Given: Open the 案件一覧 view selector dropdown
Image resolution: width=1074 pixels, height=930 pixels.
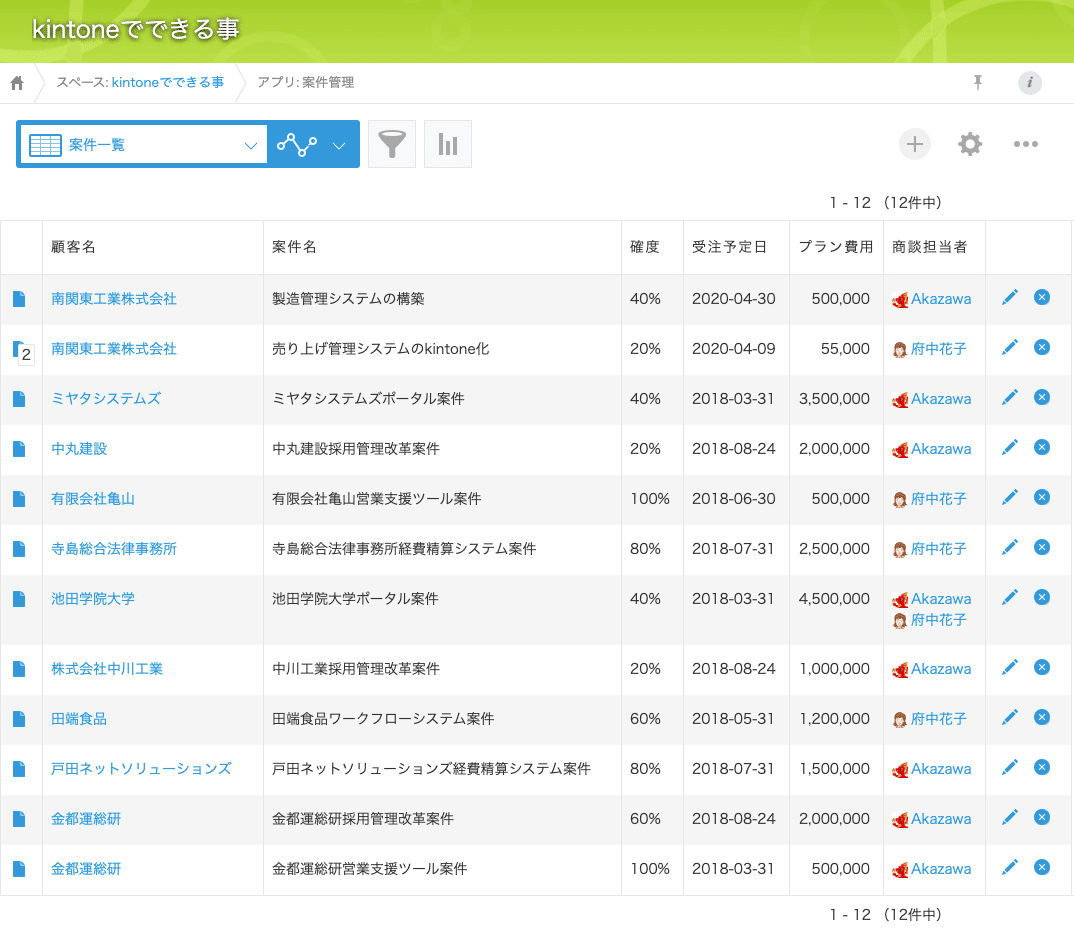Looking at the screenshot, I should 143,144.
